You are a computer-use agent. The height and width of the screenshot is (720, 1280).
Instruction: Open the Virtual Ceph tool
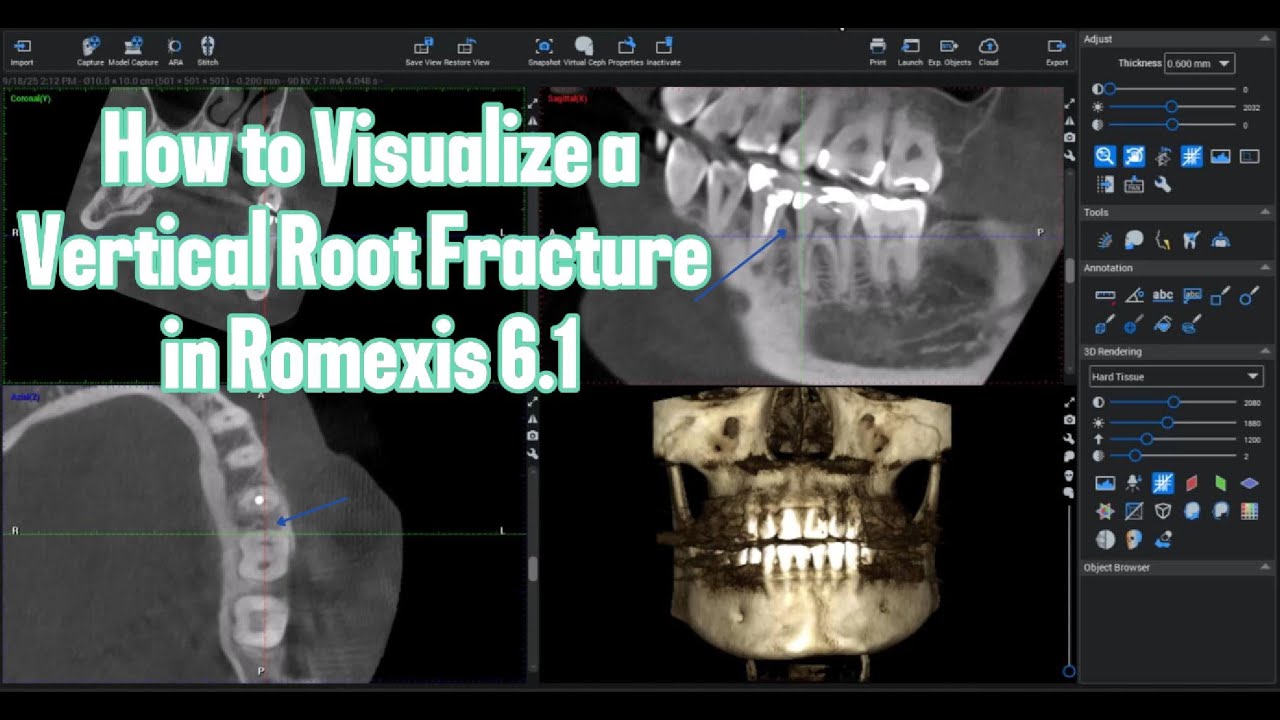[584, 51]
